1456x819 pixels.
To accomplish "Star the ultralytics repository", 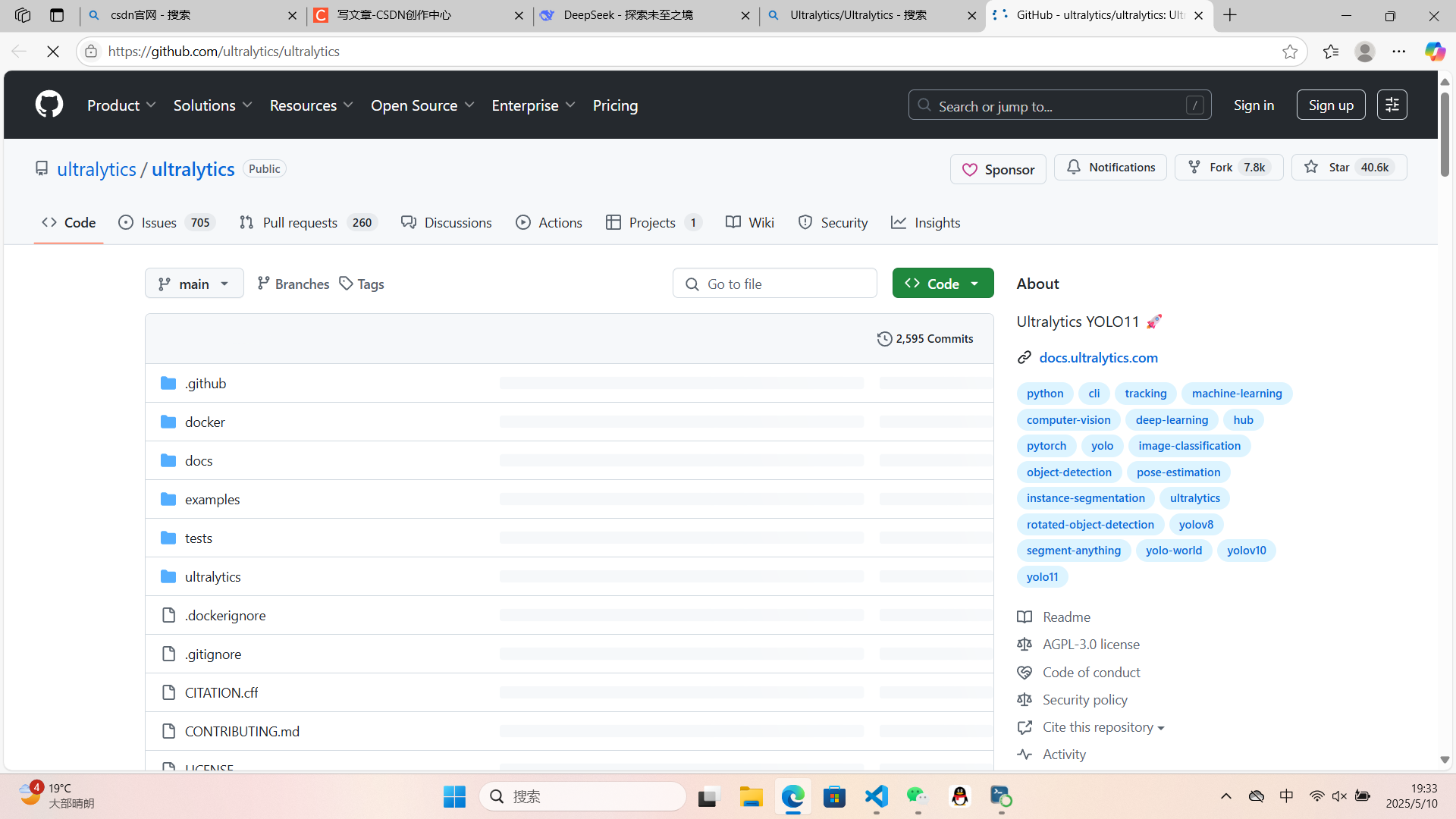I will pos(1348,168).
